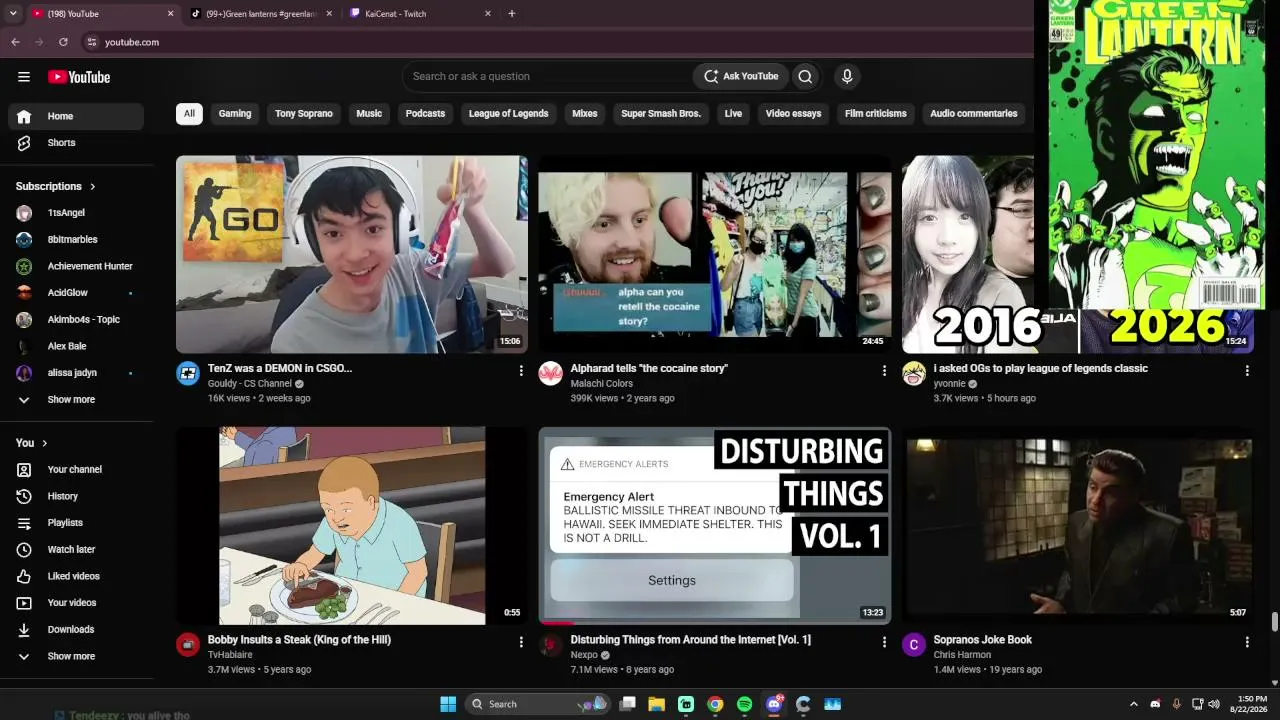Image resolution: width=1280 pixels, height=720 pixels.
Task: Open Achievement Hunter subscription
Action: tap(76, 266)
